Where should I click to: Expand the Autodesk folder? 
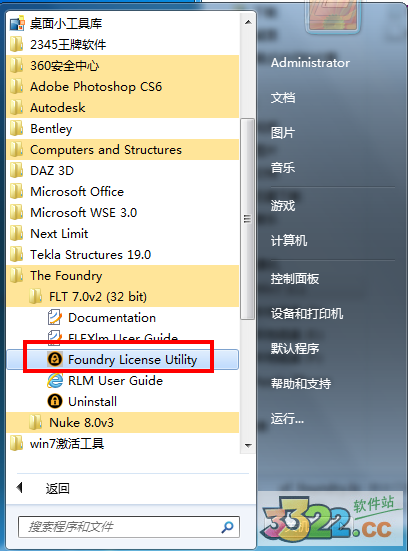point(123,108)
